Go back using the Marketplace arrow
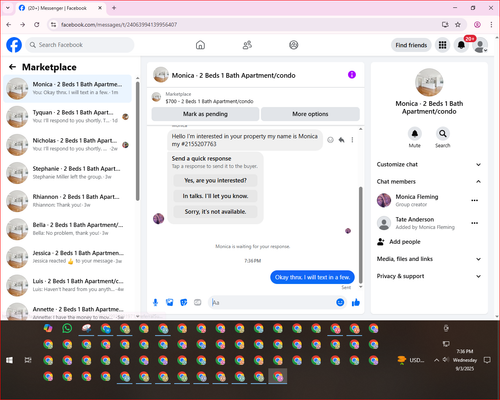 click(13, 67)
